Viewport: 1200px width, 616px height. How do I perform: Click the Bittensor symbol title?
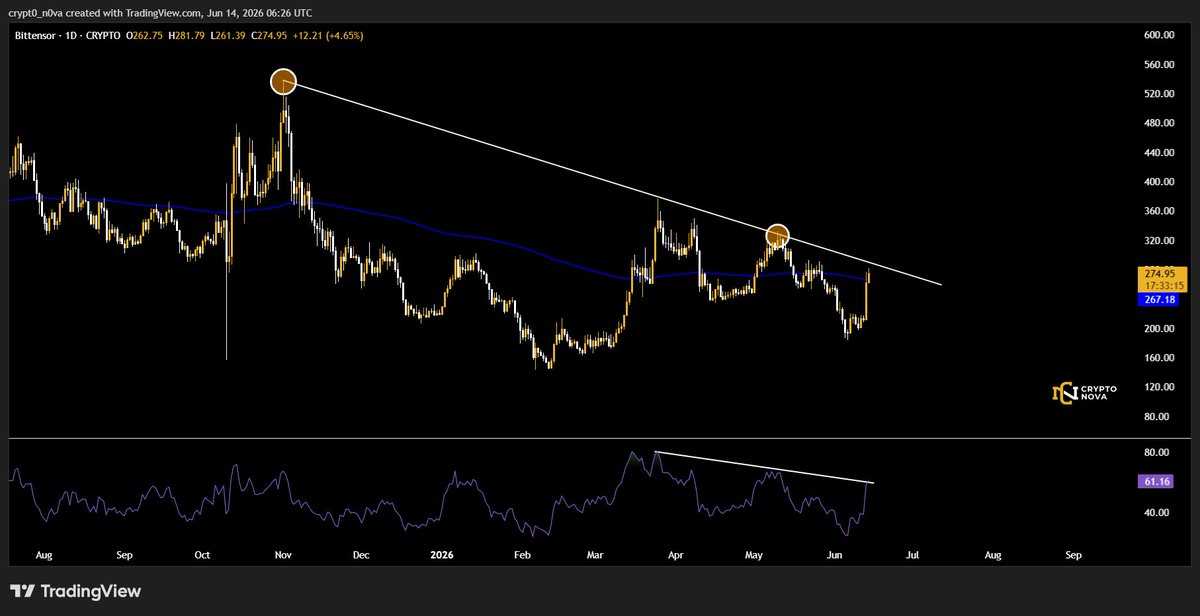[36, 35]
